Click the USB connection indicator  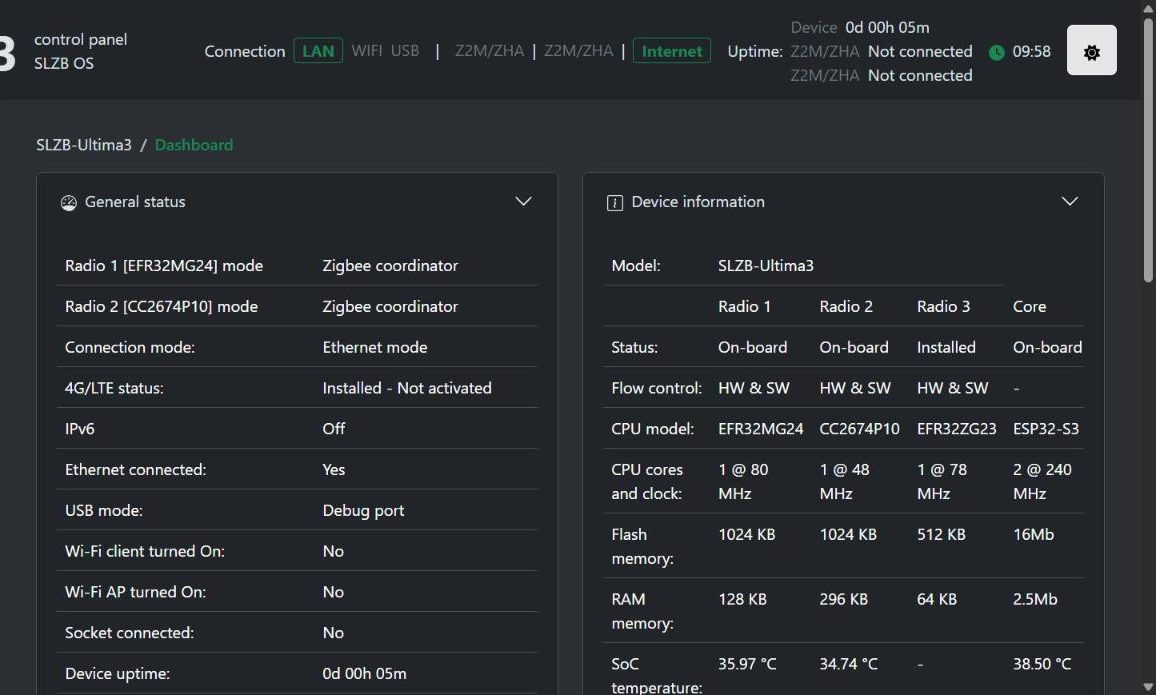405,51
